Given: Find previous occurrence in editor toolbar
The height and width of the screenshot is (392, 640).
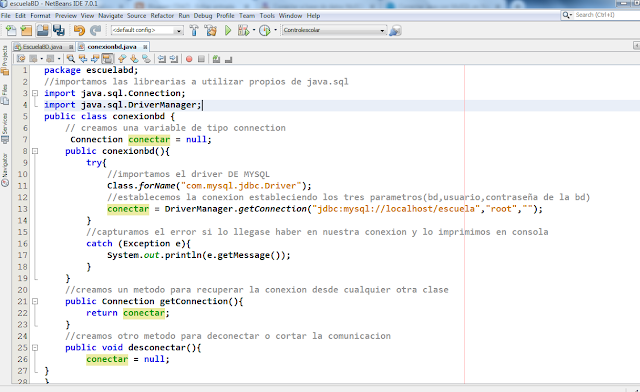Looking at the screenshot, I should tap(83, 59).
